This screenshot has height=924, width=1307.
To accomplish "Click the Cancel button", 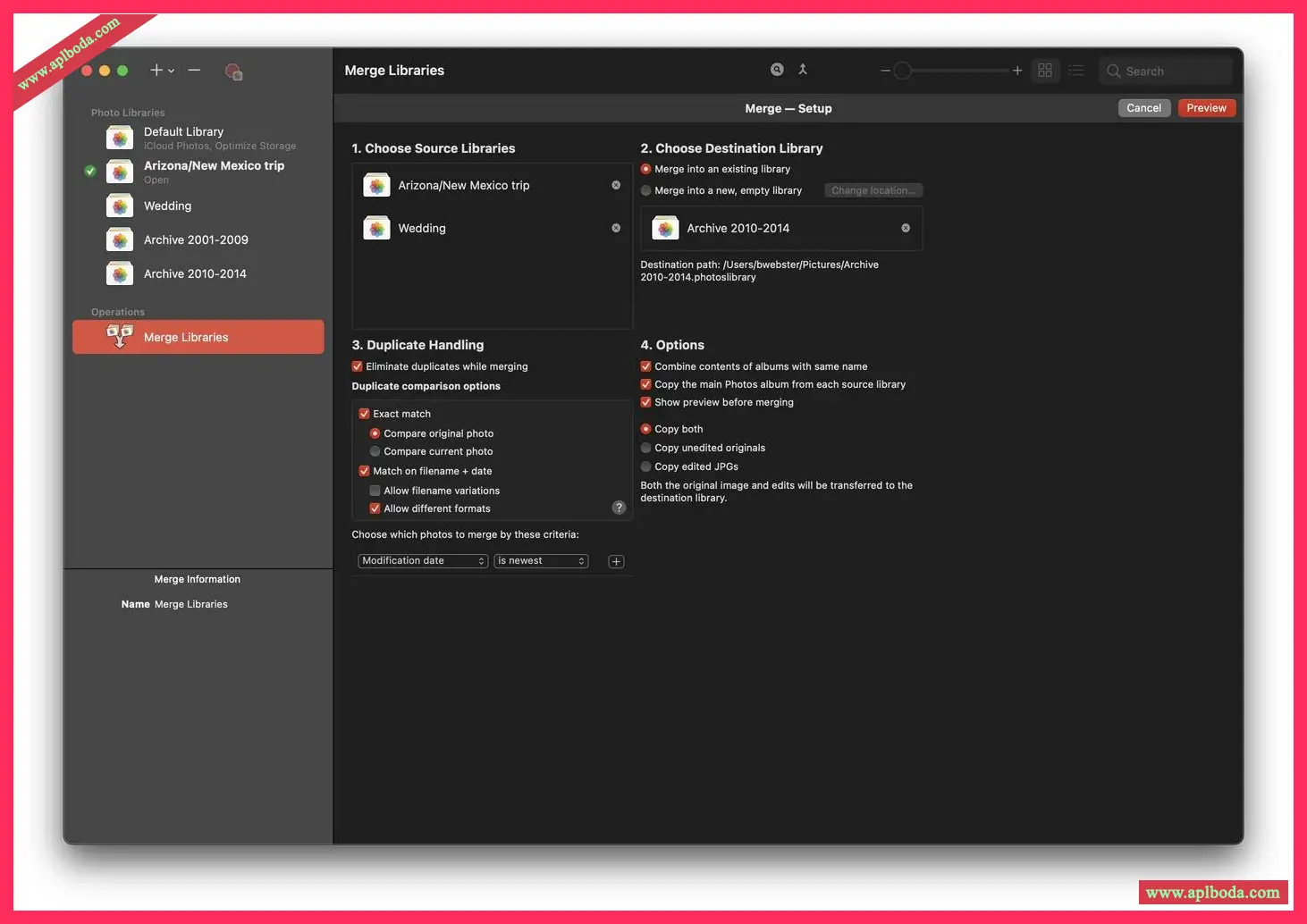I will pyautogui.click(x=1143, y=107).
